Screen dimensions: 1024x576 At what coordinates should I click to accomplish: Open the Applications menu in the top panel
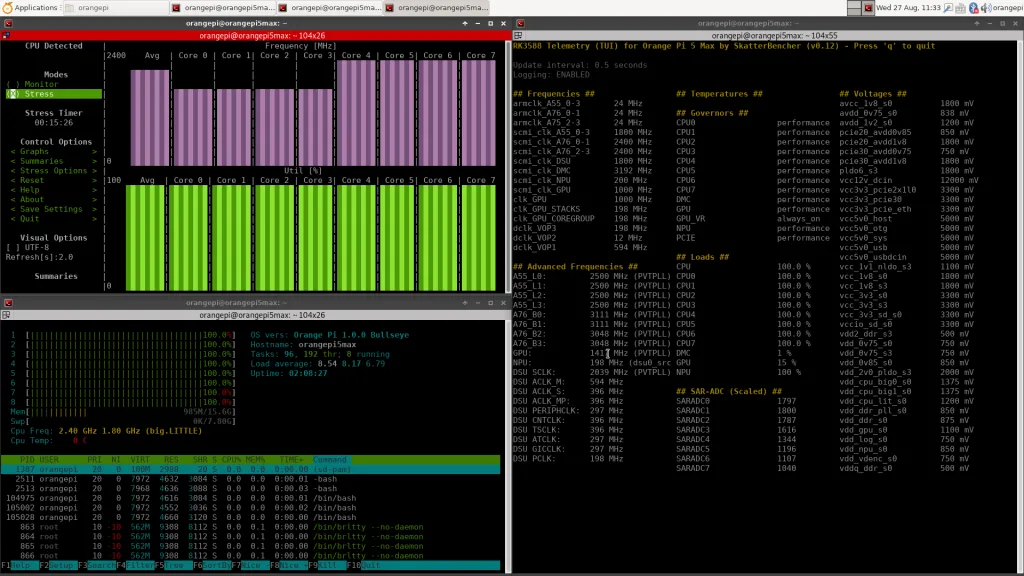point(36,7)
